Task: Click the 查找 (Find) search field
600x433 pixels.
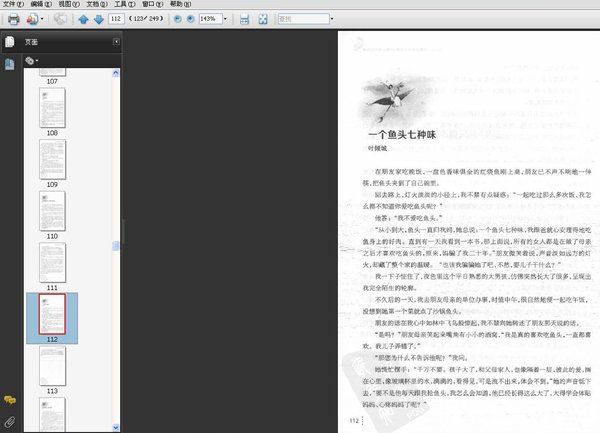Action: (x=303, y=19)
